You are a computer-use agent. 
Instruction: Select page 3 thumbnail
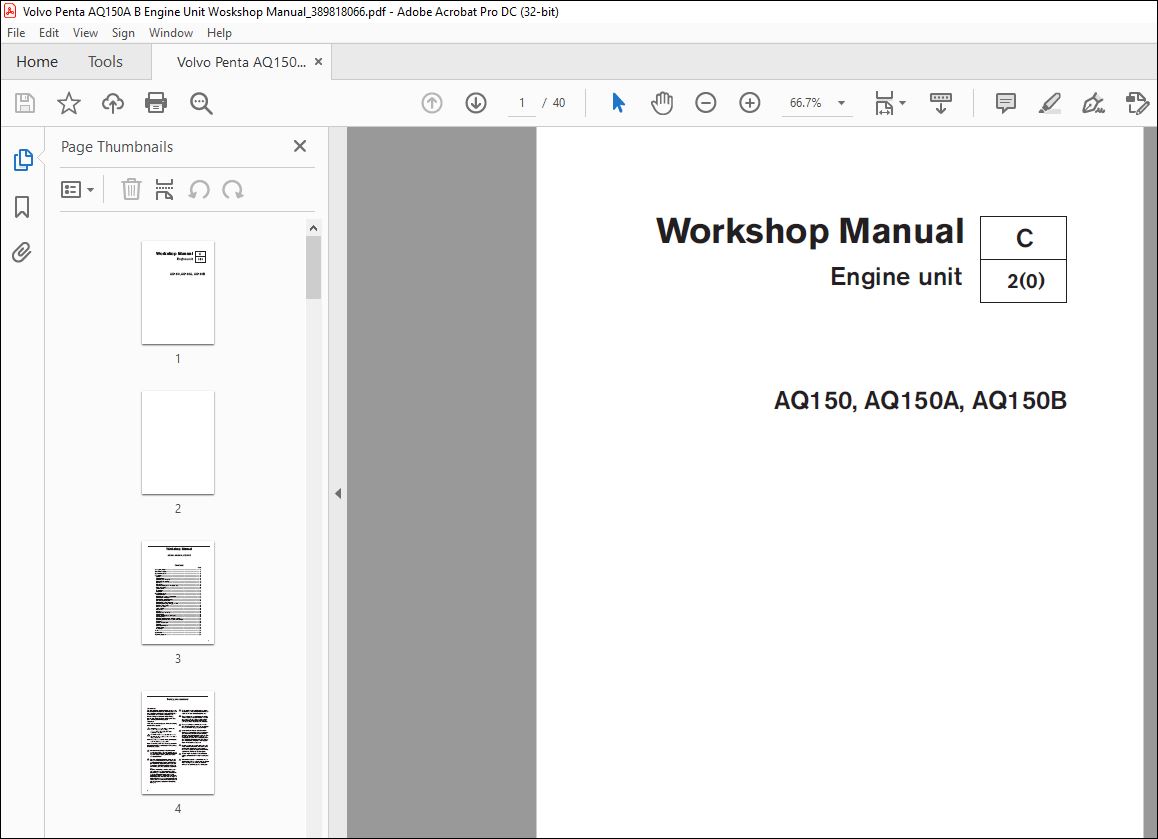[178, 592]
